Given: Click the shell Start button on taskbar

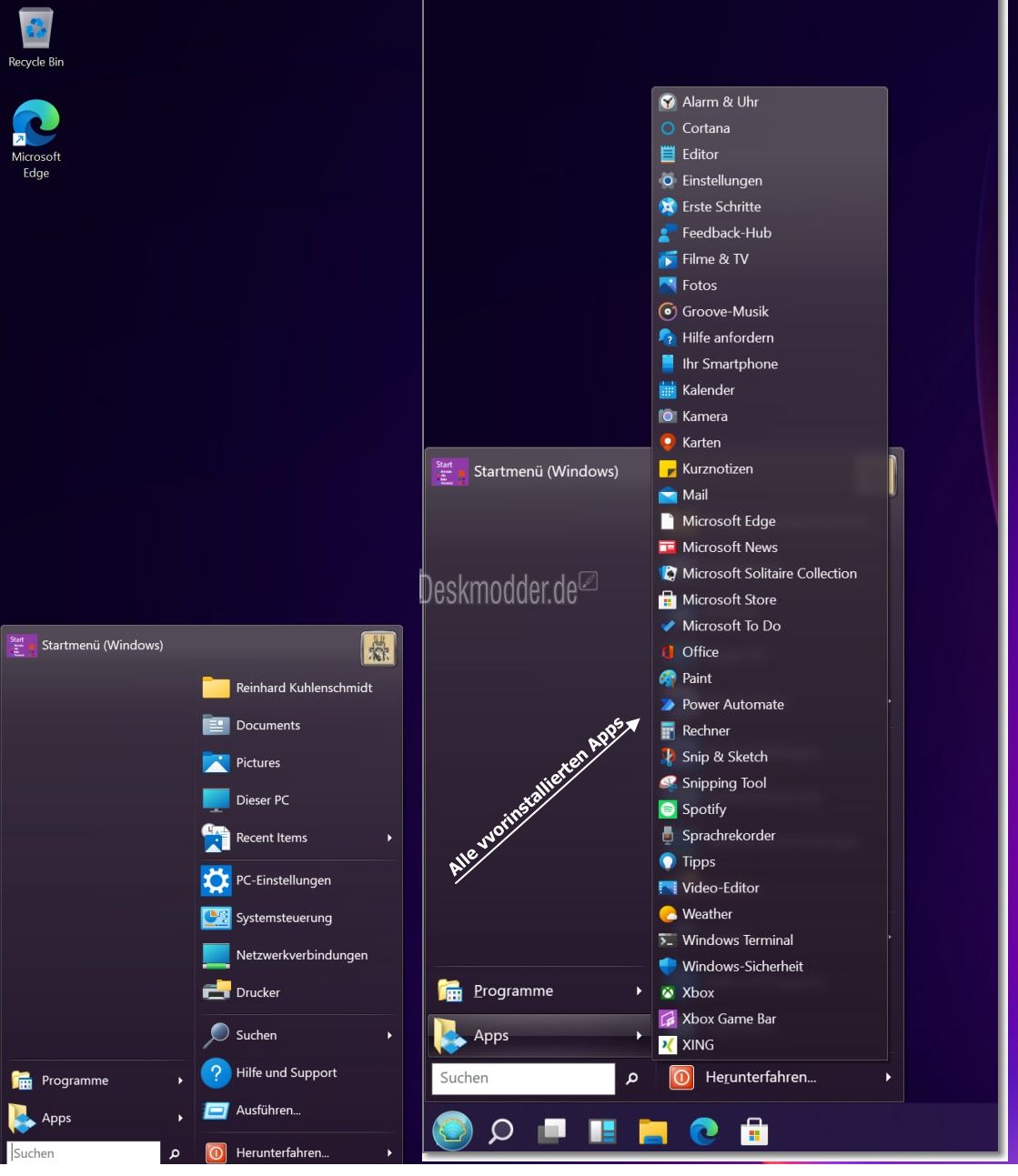Looking at the screenshot, I should tap(452, 1131).
